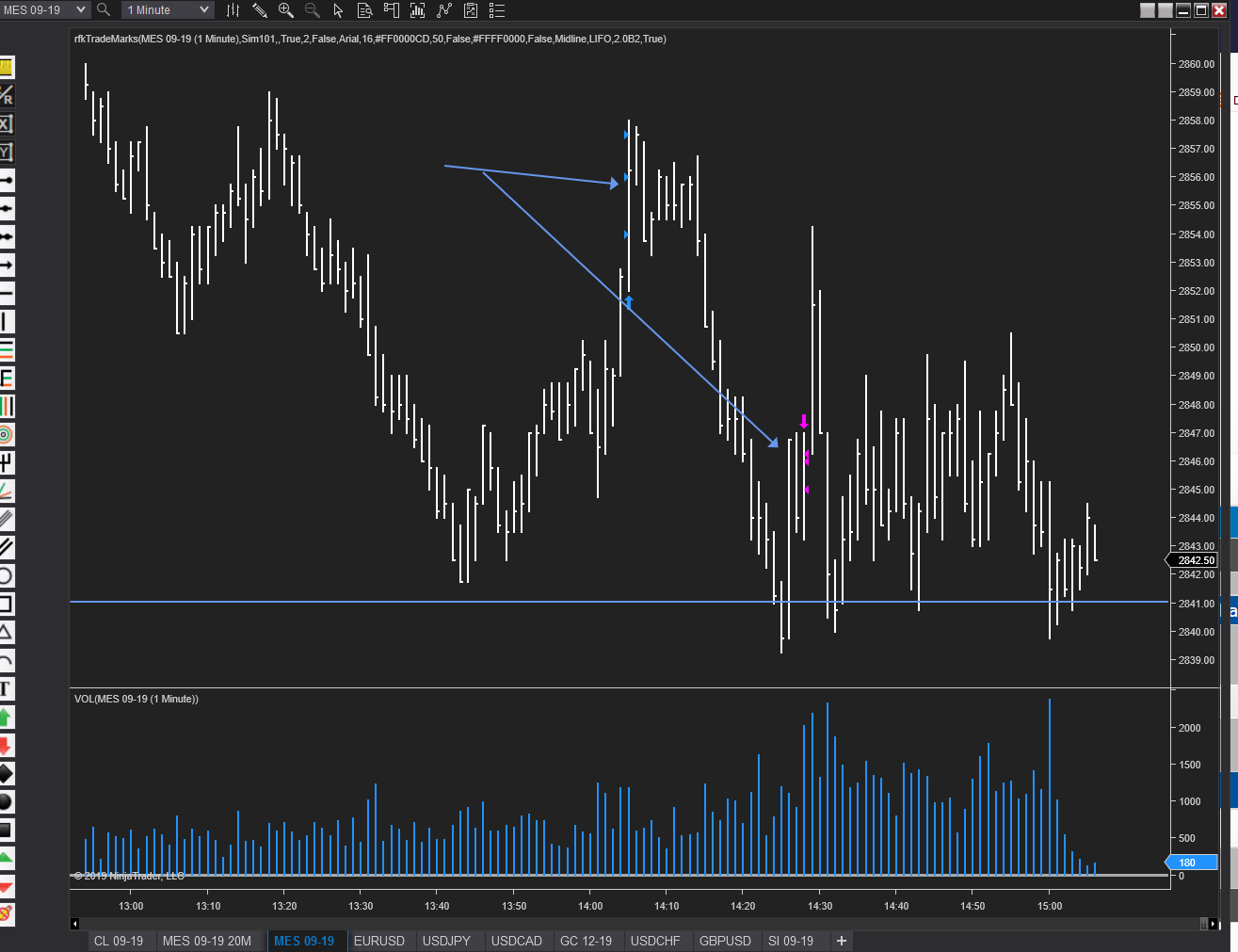The width and height of the screenshot is (1238, 952).
Task: Select the arc drawing tool
Action: point(6,660)
